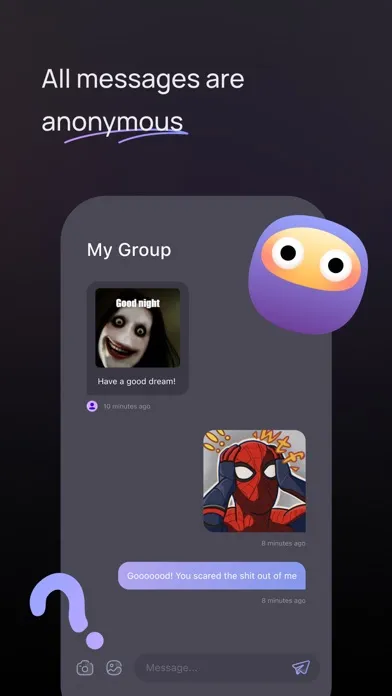Screen dimensions: 392x696
Task: Send message with the paper plane icon
Action: 301,667
